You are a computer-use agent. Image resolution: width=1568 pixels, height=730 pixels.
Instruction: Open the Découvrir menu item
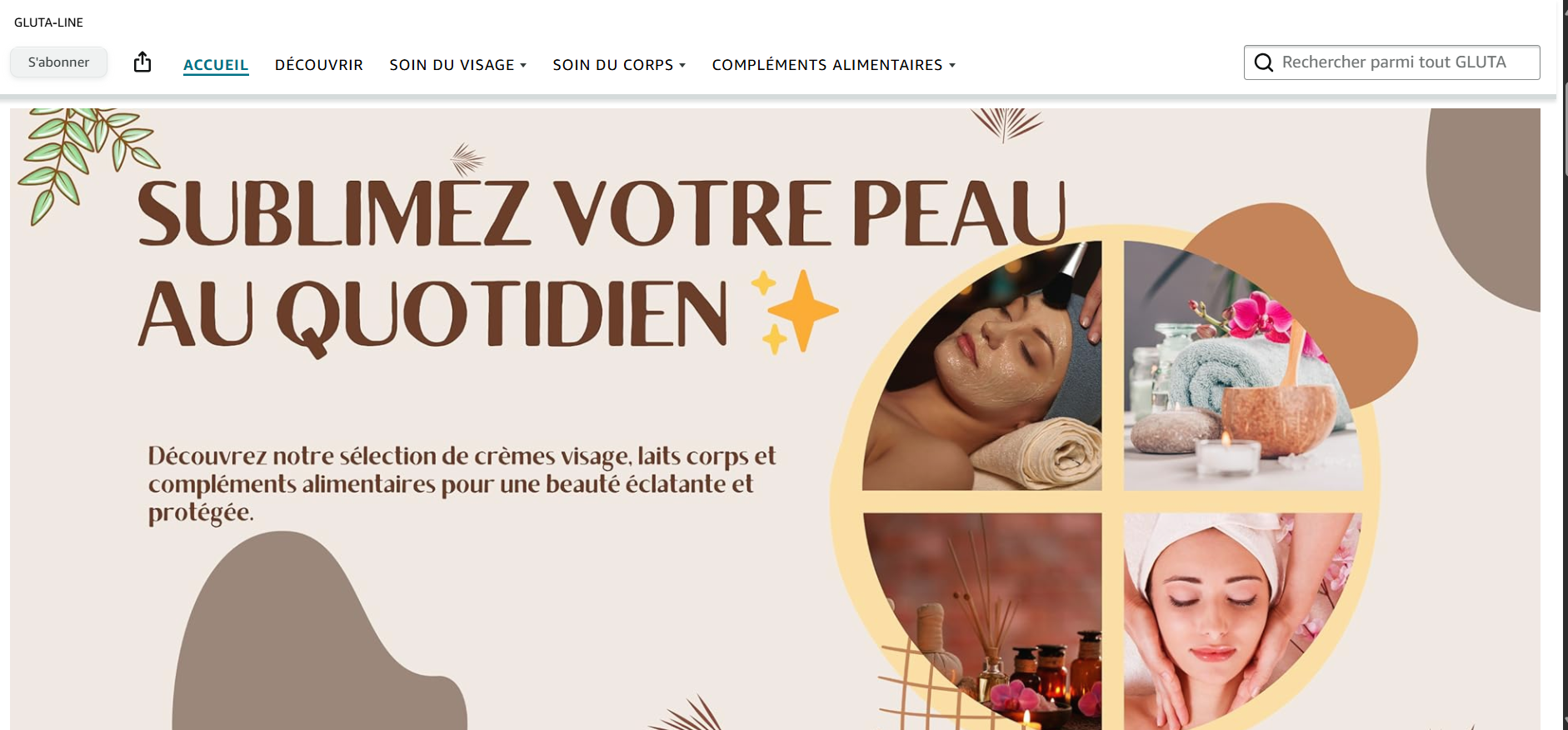pos(319,65)
